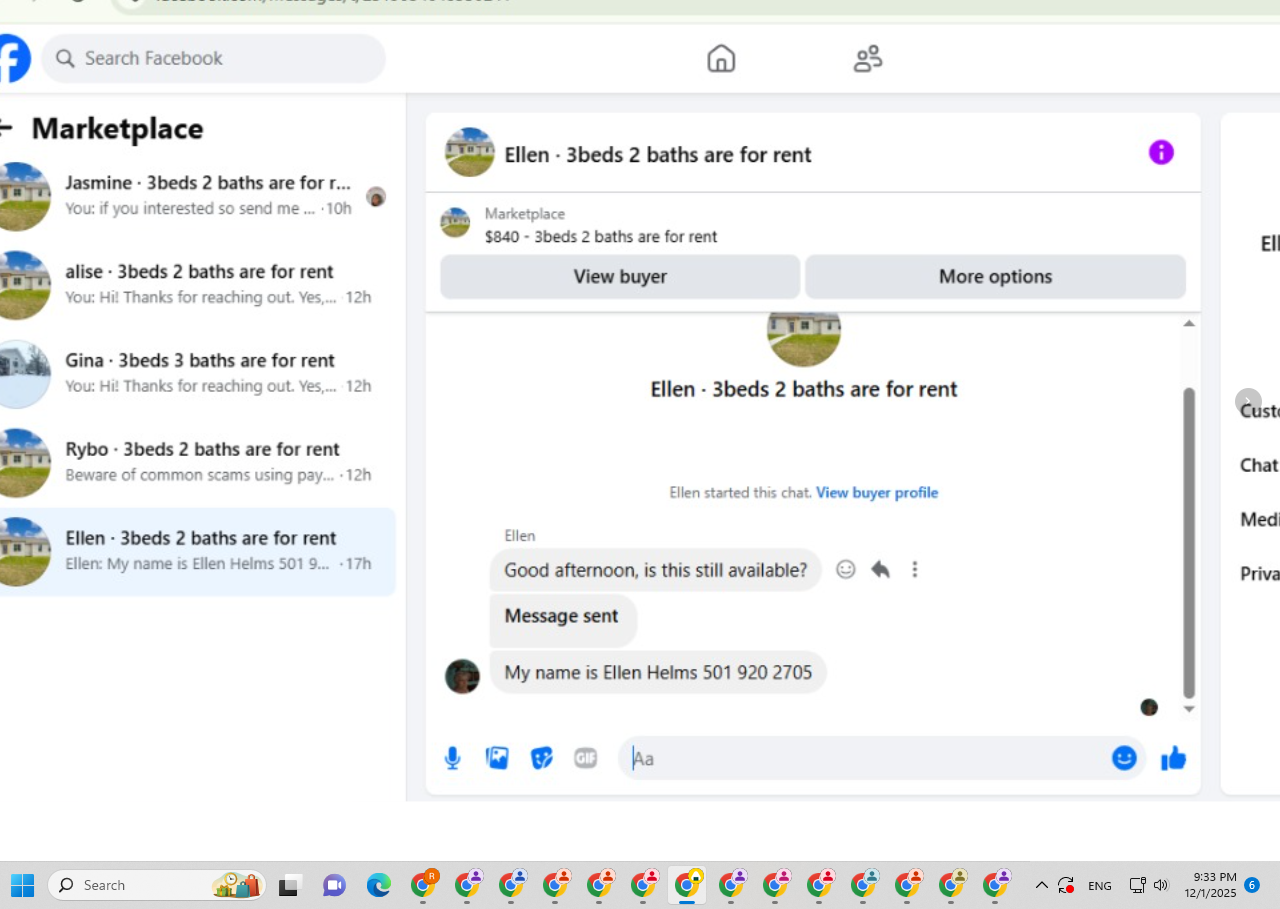Open the notification center badge showing 6
The image size is (1280, 909).
point(1251,885)
